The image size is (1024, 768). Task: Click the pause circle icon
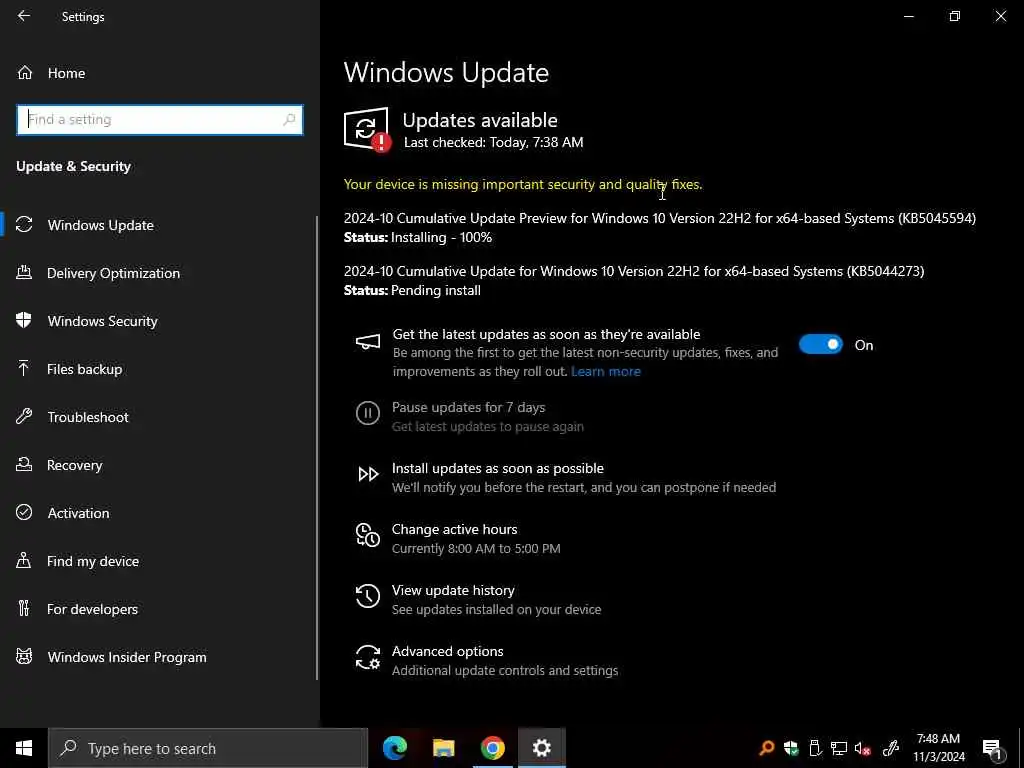(368, 413)
